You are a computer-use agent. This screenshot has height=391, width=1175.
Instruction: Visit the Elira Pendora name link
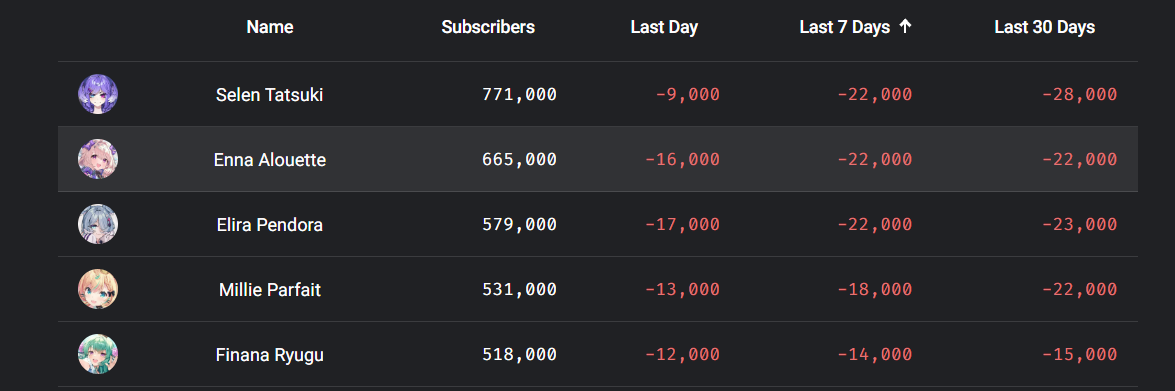(270, 225)
